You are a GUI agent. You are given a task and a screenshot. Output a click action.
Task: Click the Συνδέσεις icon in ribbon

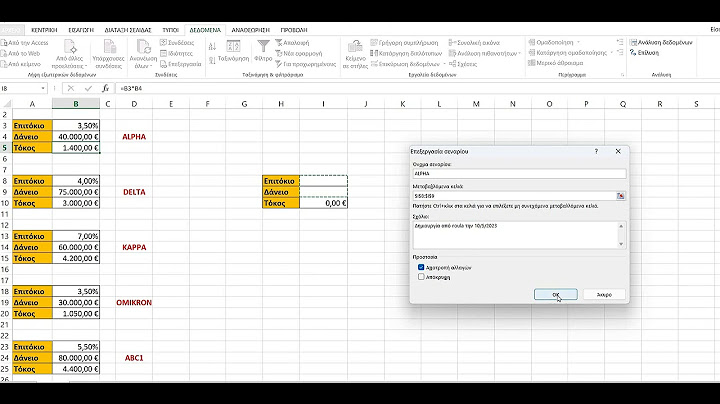click(x=163, y=43)
